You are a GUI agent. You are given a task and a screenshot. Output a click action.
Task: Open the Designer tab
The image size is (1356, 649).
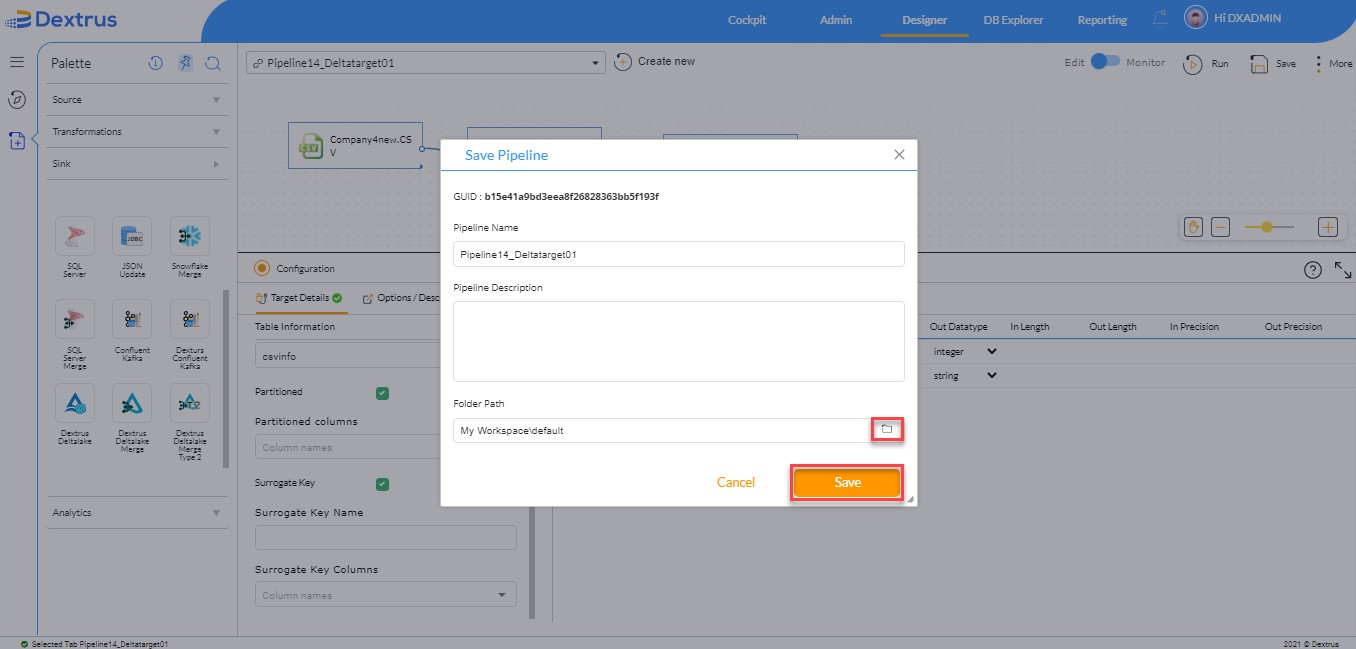924,20
